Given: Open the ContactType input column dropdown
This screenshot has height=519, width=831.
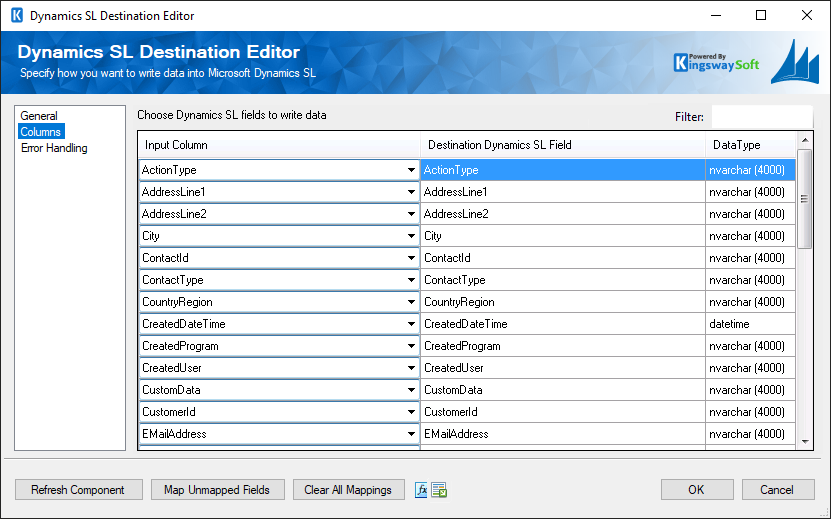Looking at the screenshot, I should pos(411,280).
